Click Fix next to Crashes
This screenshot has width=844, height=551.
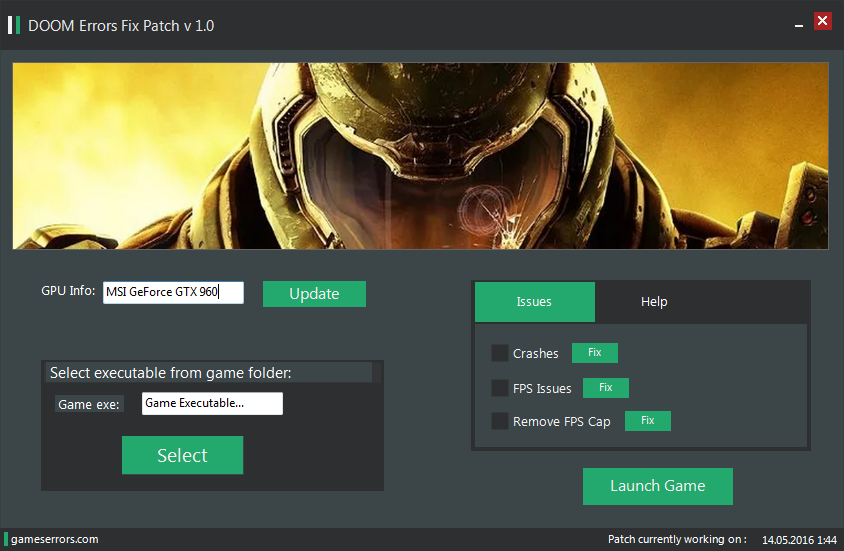pyautogui.click(x=594, y=352)
